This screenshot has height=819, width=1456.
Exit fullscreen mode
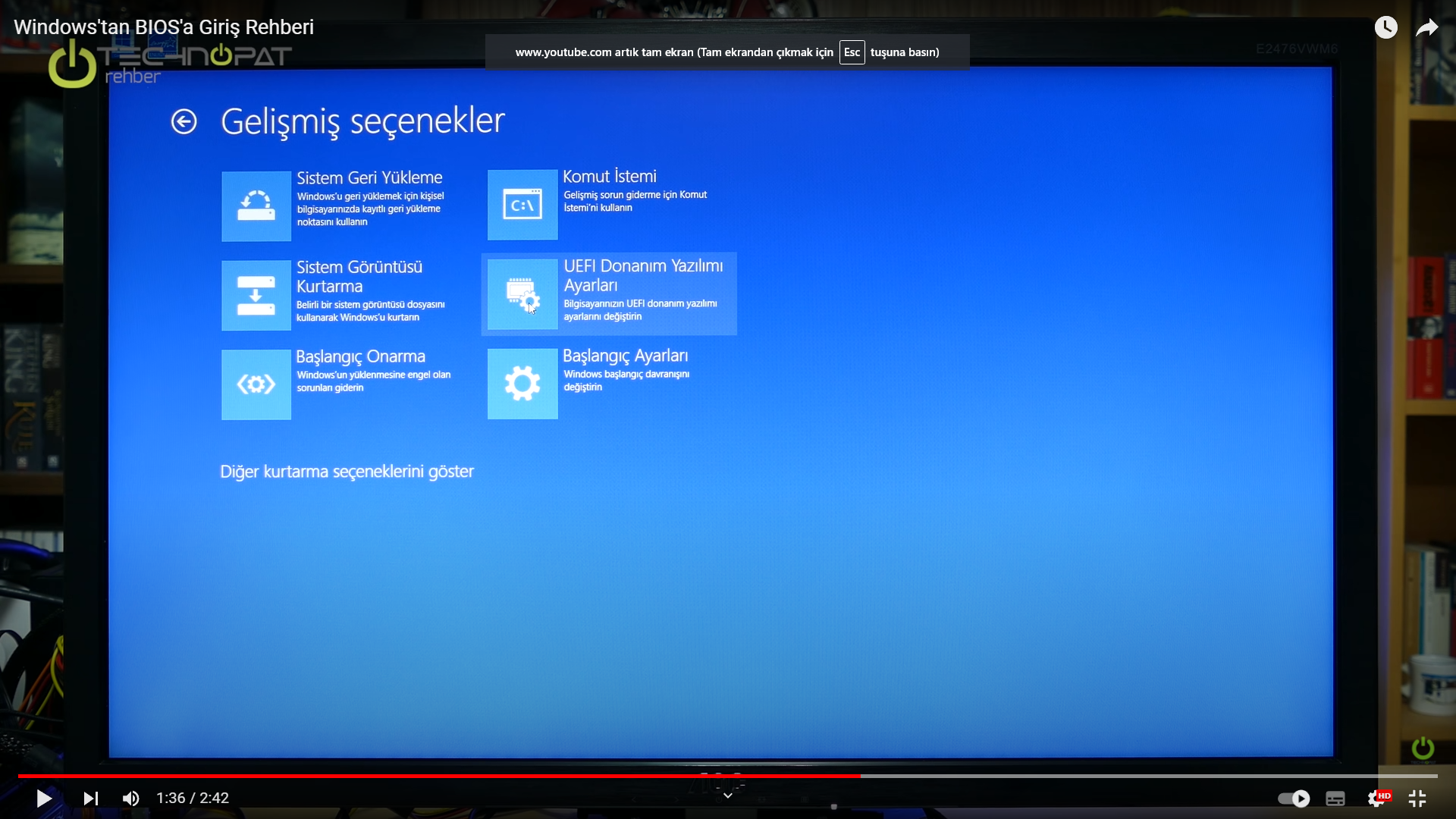[x=1417, y=799]
